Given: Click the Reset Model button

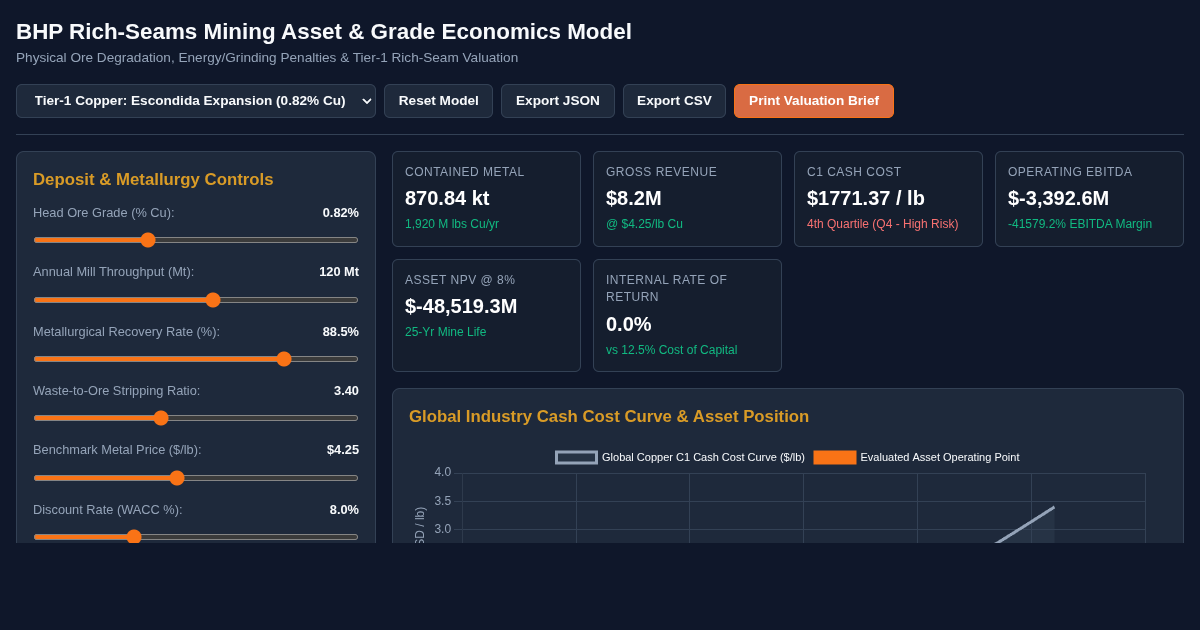Looking at the screenshot, I should 438,101.
